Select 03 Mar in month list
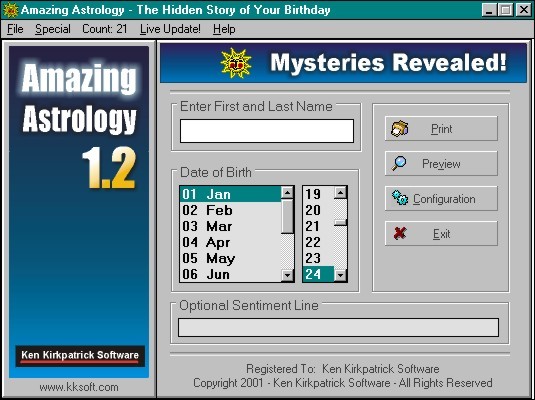Screen dimensions: 535x400 point(230,226)
